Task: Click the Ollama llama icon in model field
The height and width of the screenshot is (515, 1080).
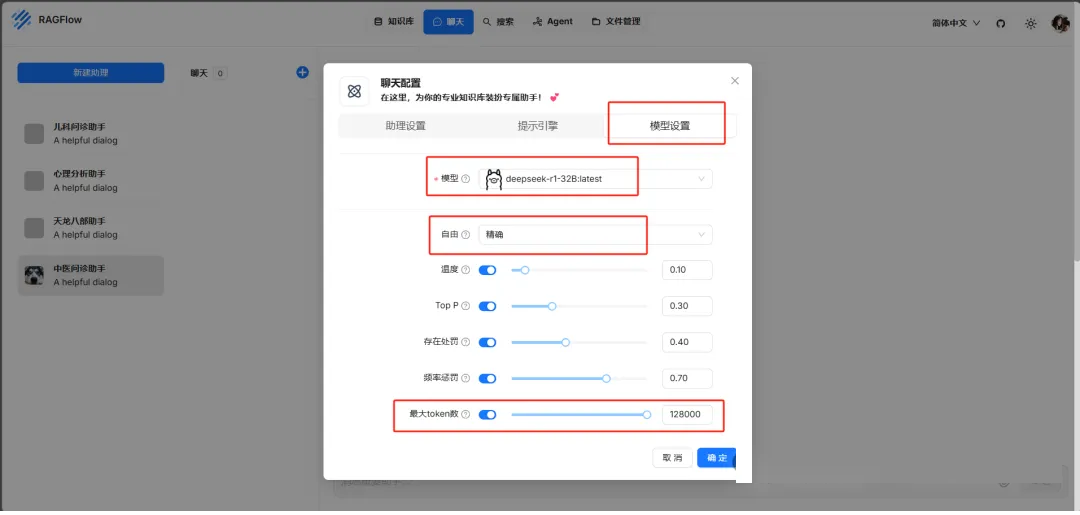Action: point(493,179)
